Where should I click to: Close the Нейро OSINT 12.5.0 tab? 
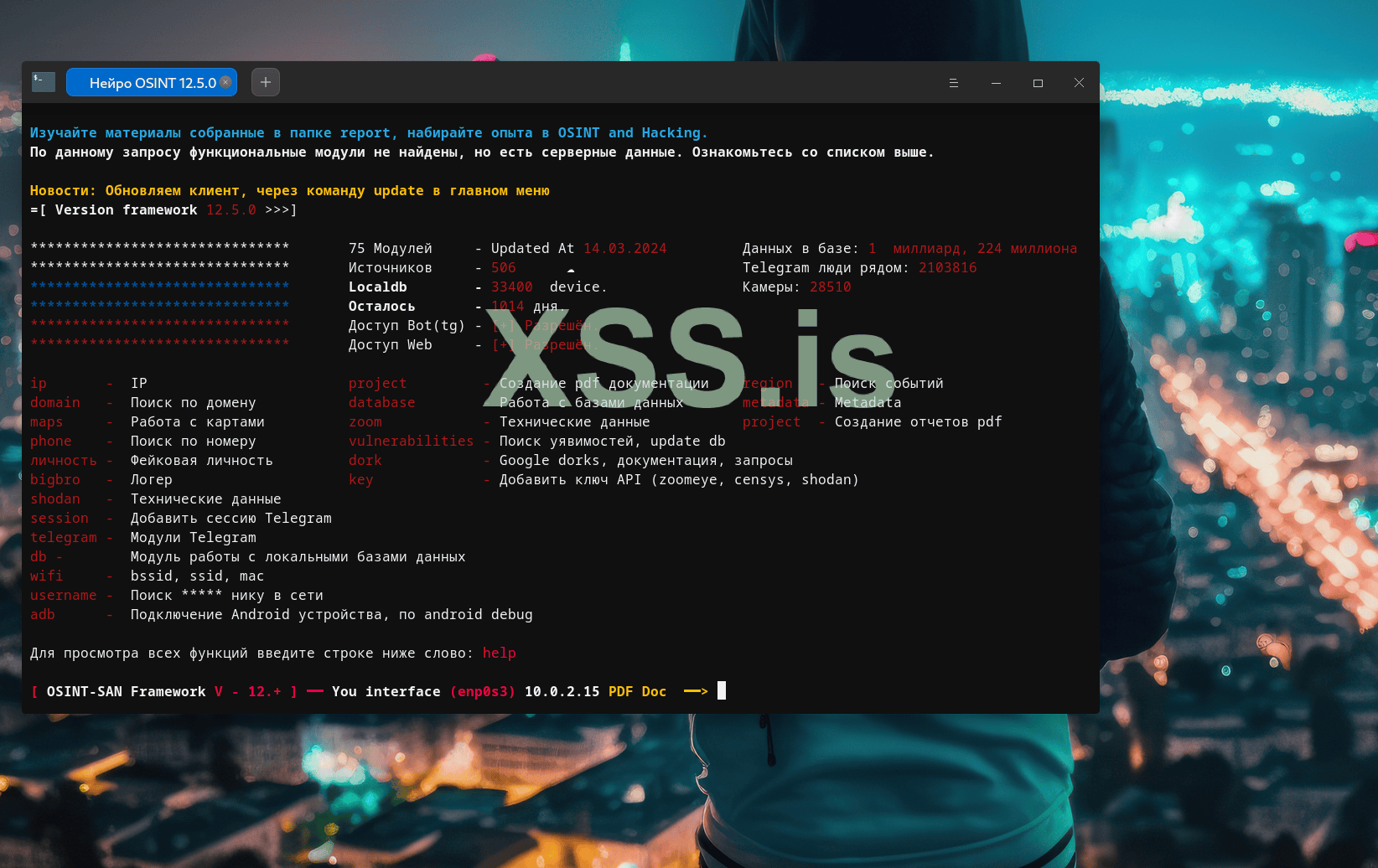(x=225, y=82)
